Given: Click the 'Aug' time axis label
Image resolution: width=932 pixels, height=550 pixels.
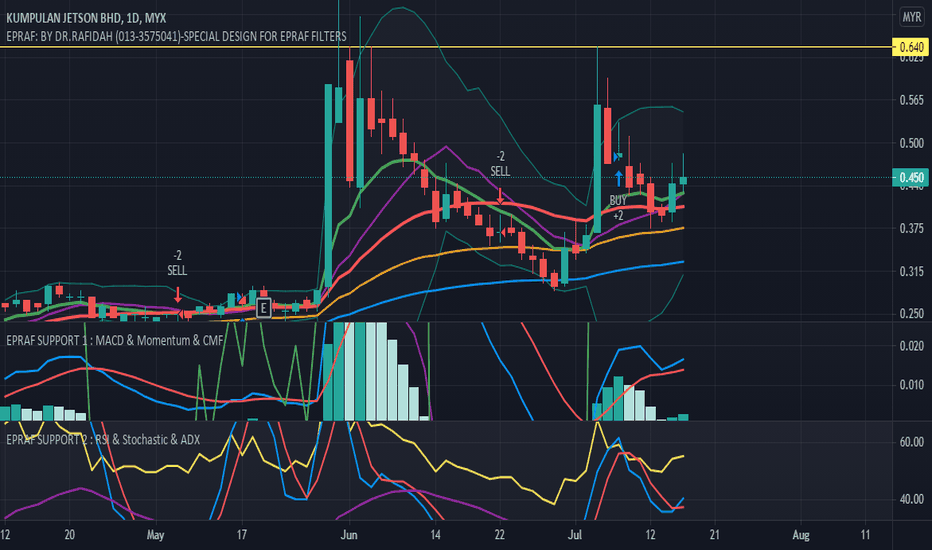Looking at the screenshot, I should pyautogui.click(x=801, y=535).
